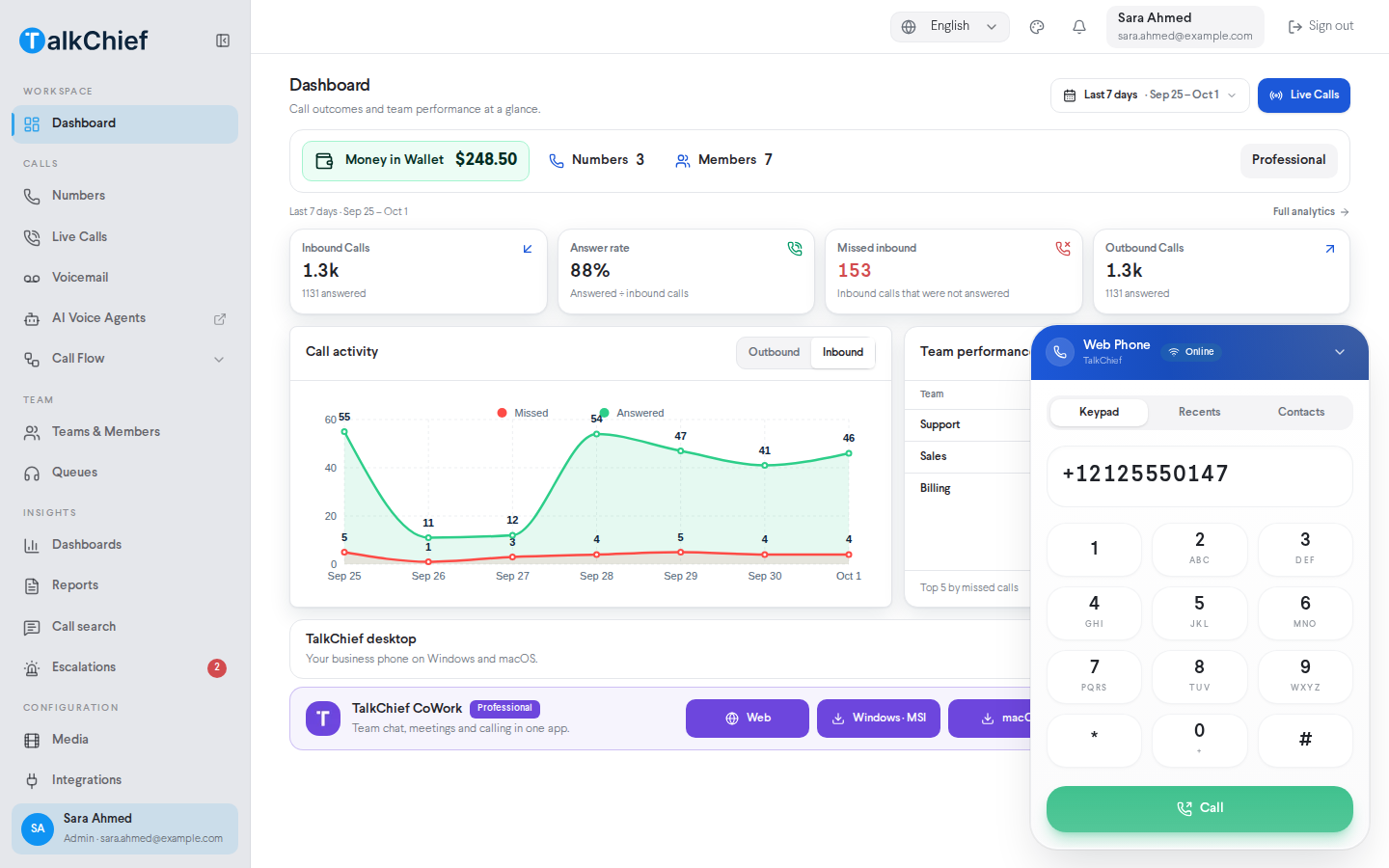Open the Last 7 days date range dropdown

pos(1150,95)
